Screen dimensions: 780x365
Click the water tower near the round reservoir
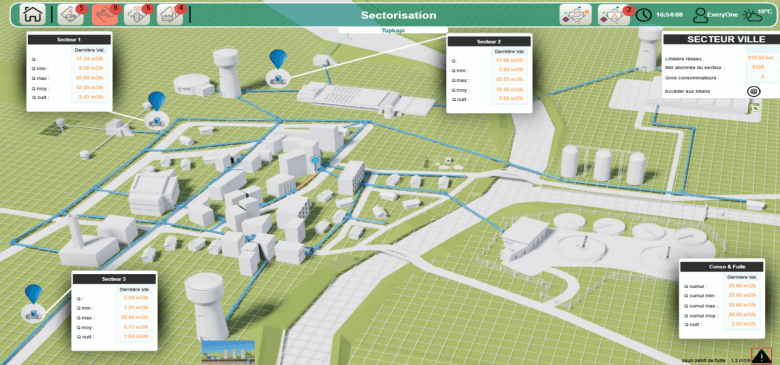tap(228, 72)
